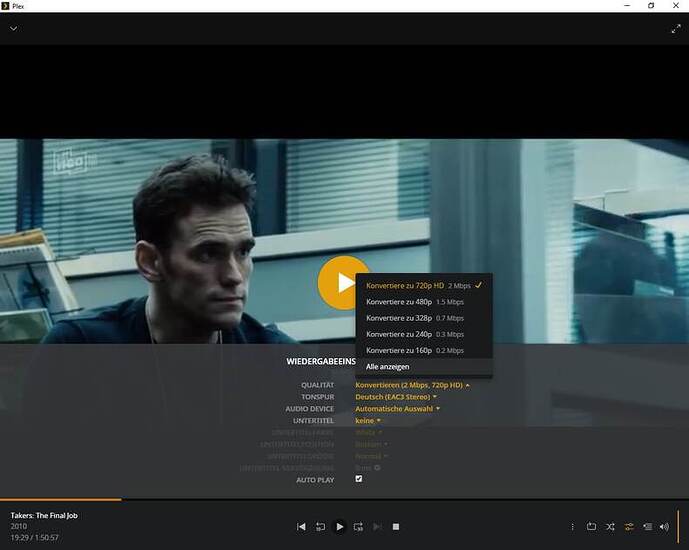Viewport: 689px width, 550px height.
Task: Collapse the Qualität dropdown Konvertieren (2 Mbps, 720p HD)
Action: coord(412,385)
